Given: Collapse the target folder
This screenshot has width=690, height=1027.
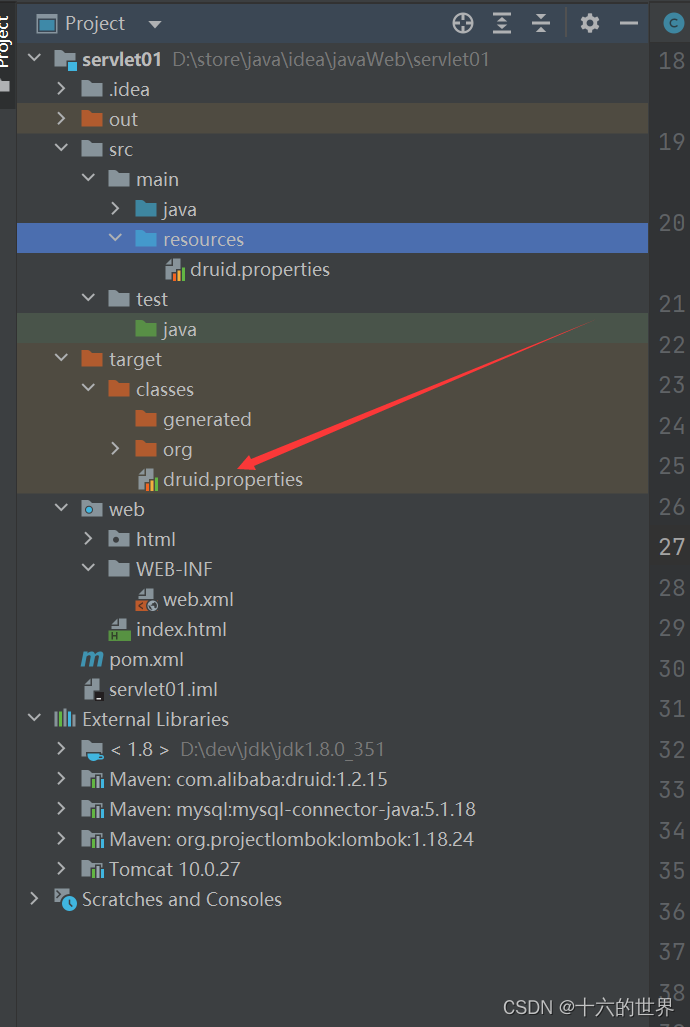Looking at the screenshot, I should pyautogui.click(x=61, y=359).
